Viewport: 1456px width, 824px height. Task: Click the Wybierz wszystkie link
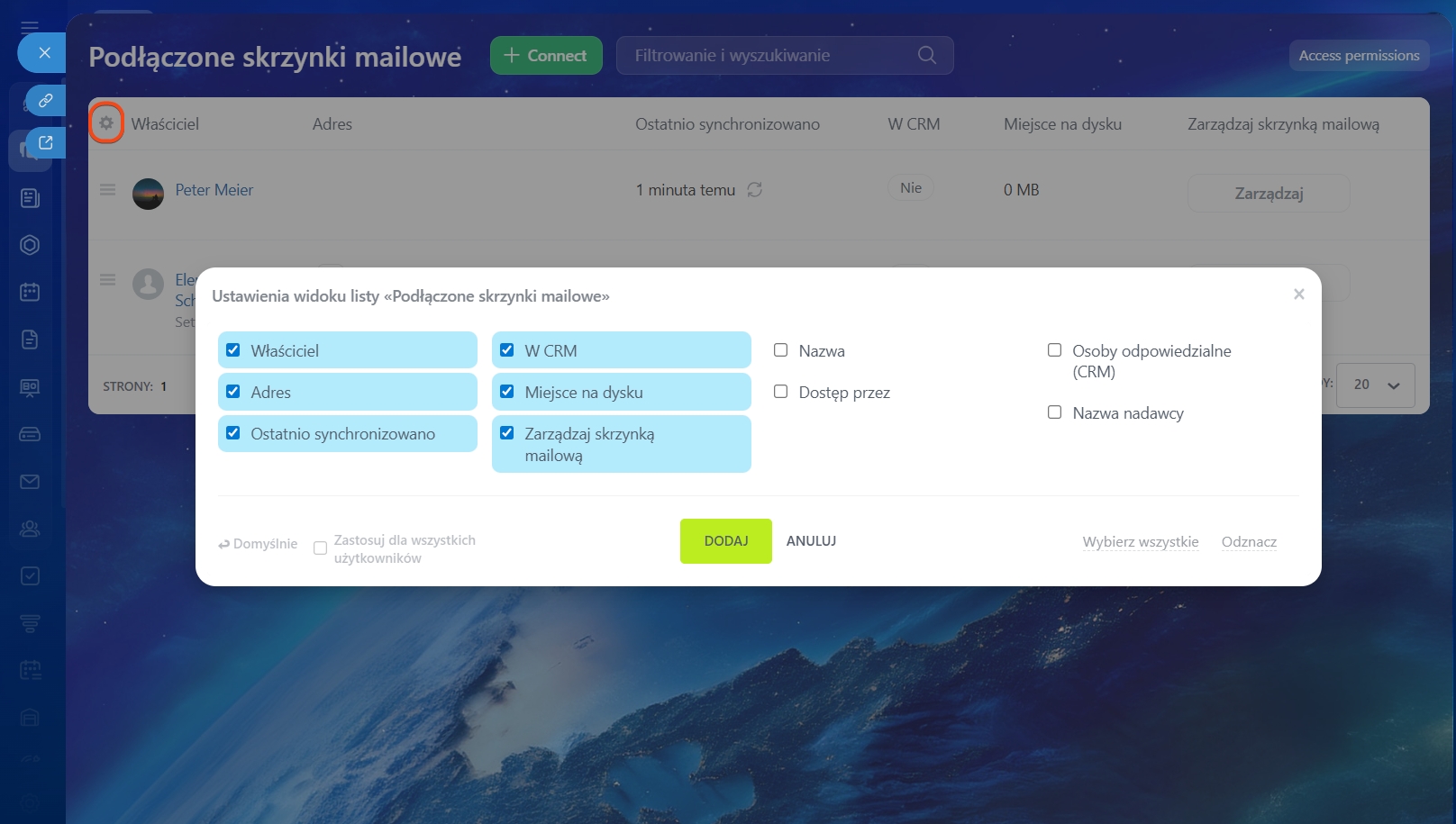pyautogui.click(x=1140, y=542)
